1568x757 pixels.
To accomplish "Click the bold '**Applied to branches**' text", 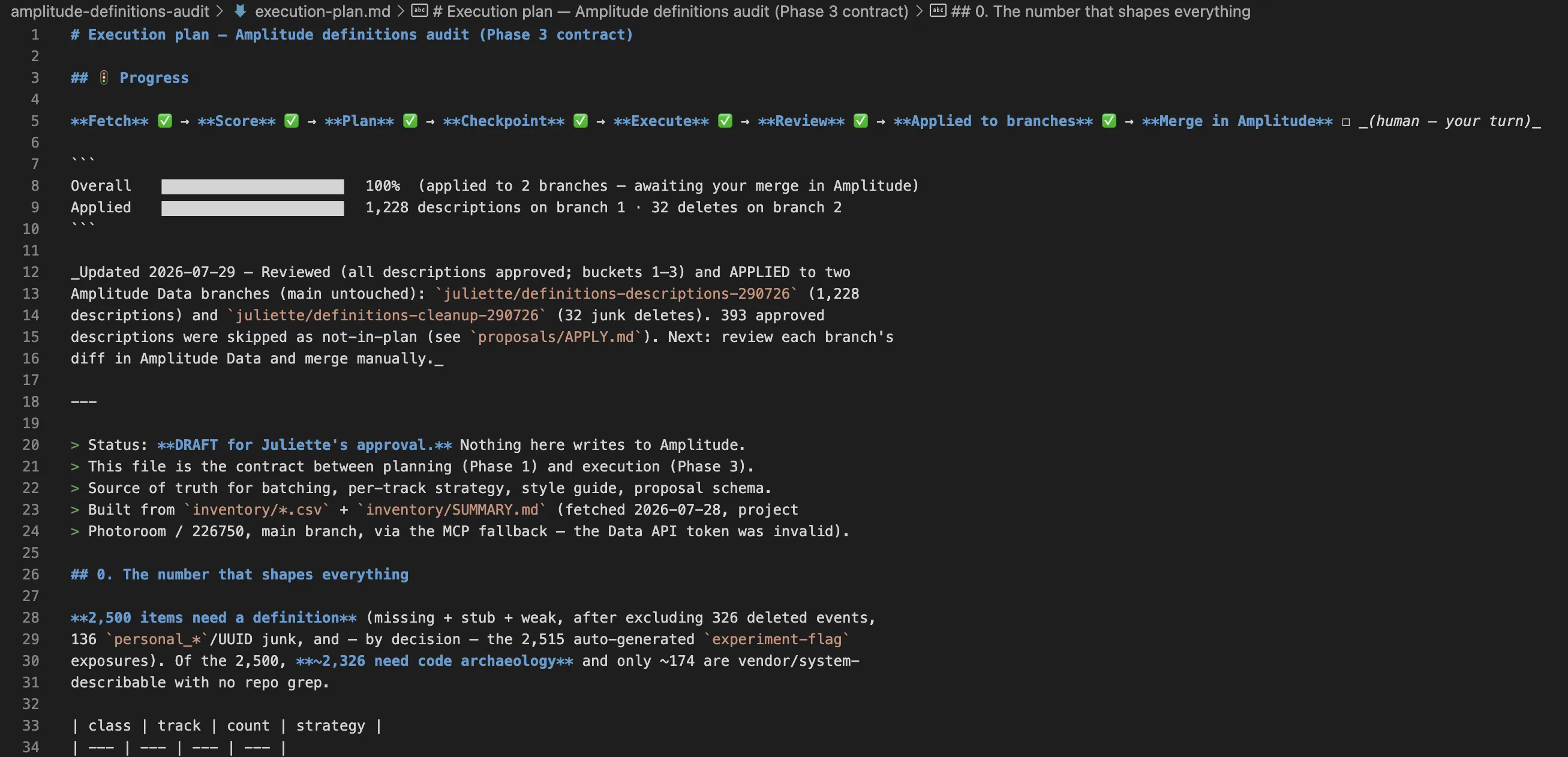I will tap(993, 121).
